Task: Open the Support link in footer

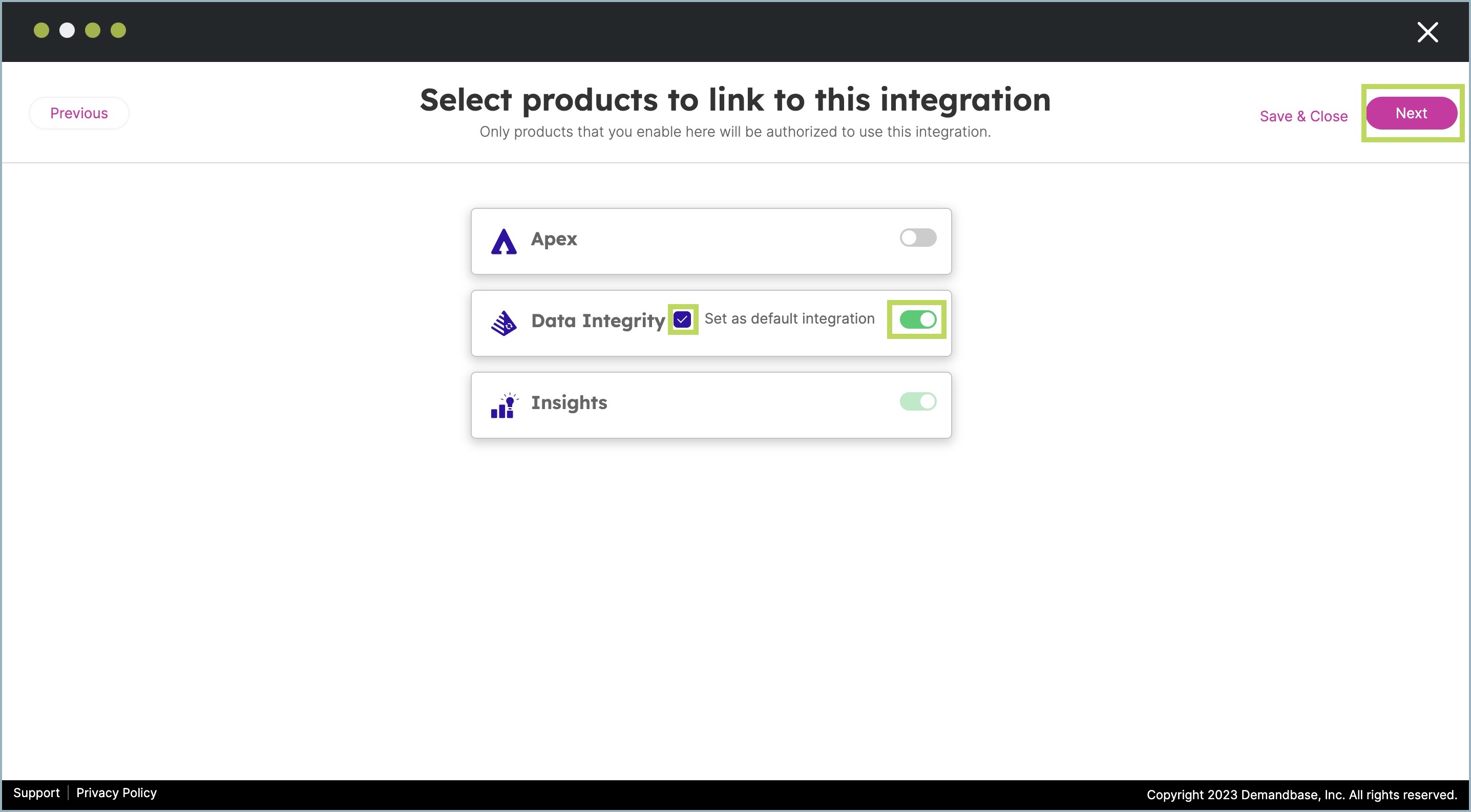Action: coord(36,793)
